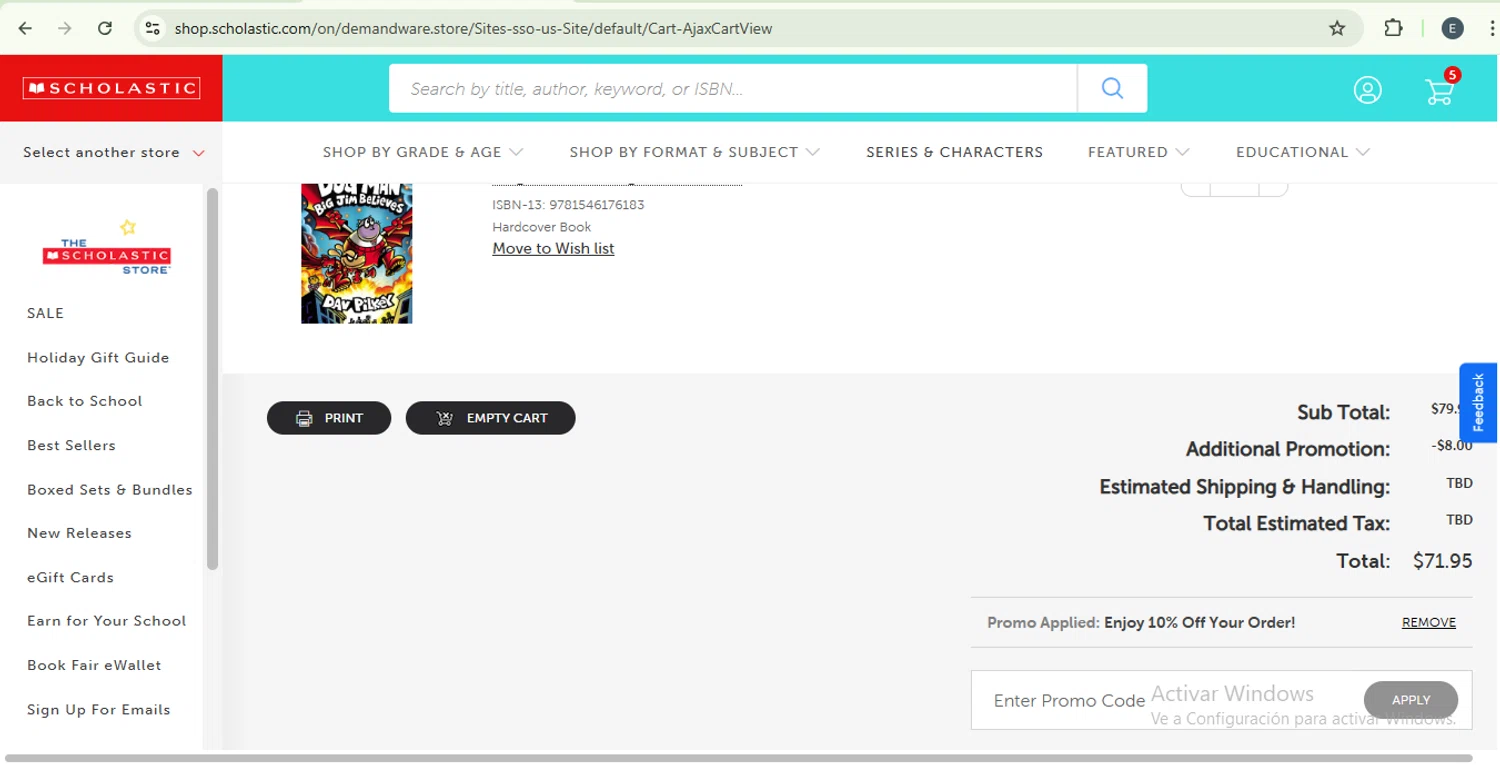Open the shopping cart with 5 items
This screenshot has height=765, width=1500.
click(1441, 89)
